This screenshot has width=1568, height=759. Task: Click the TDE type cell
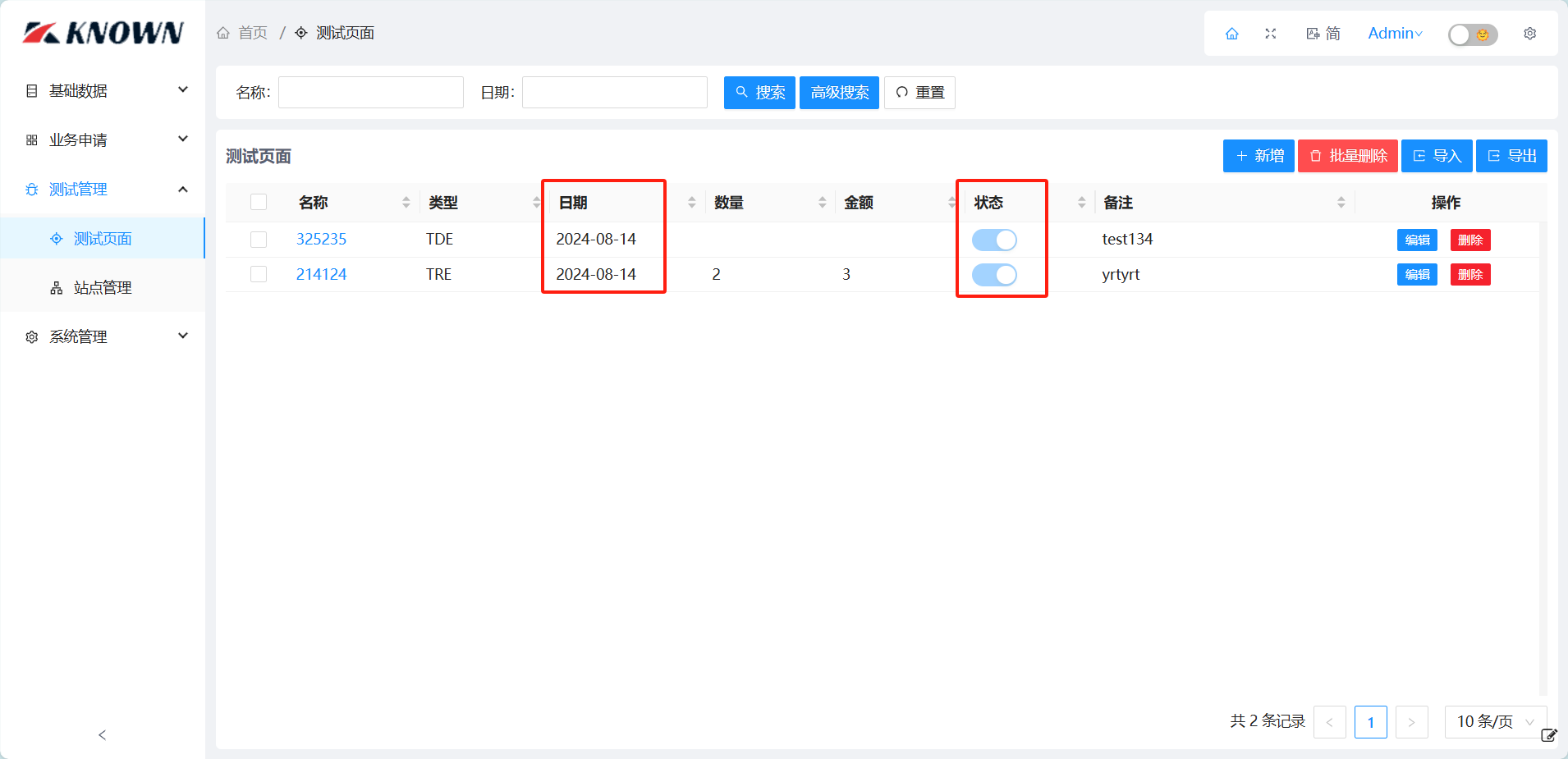coord(439,239)
